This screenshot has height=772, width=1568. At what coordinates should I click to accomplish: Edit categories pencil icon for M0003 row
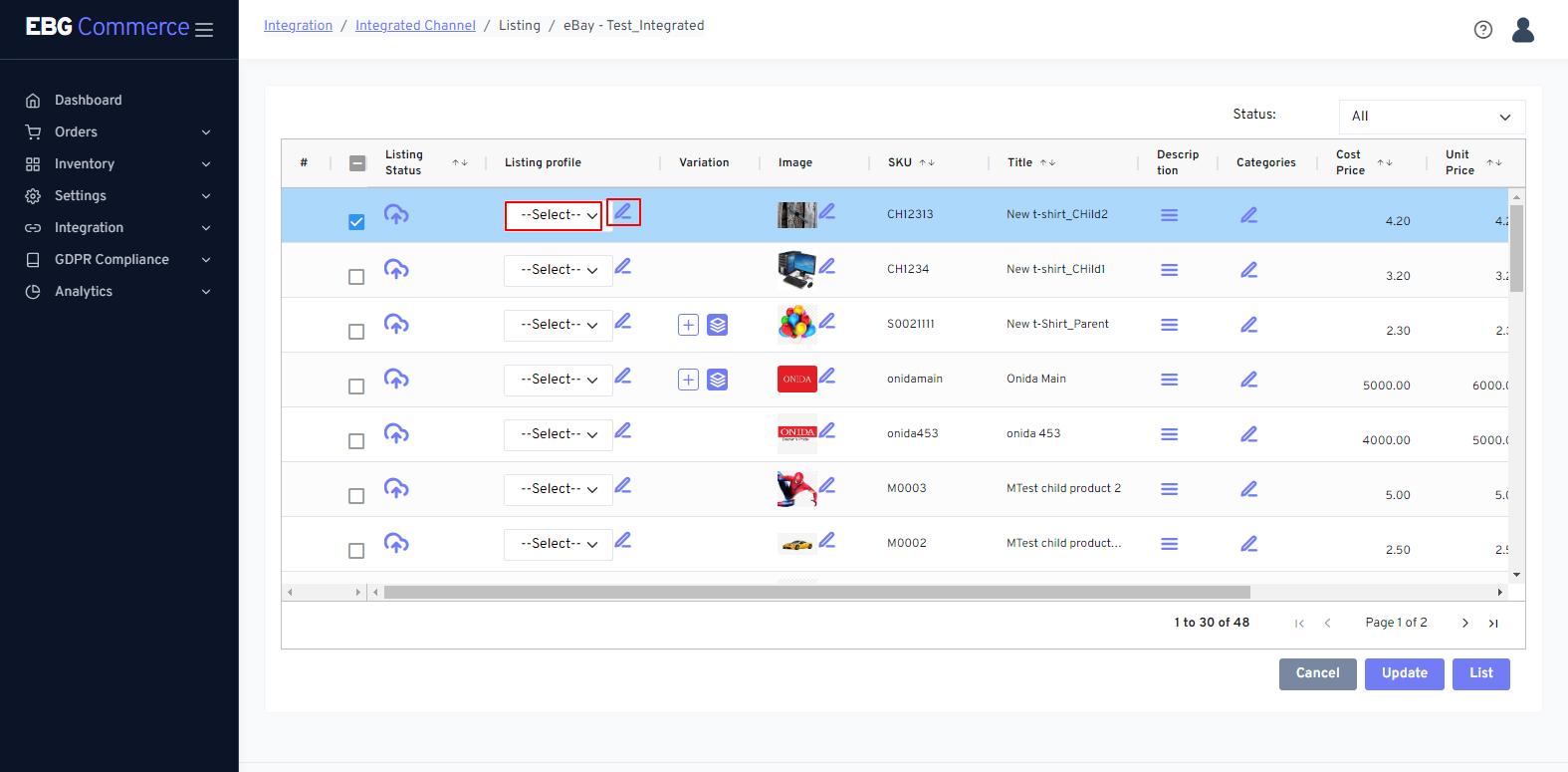pyautogui.click(x=1248, y=489)
